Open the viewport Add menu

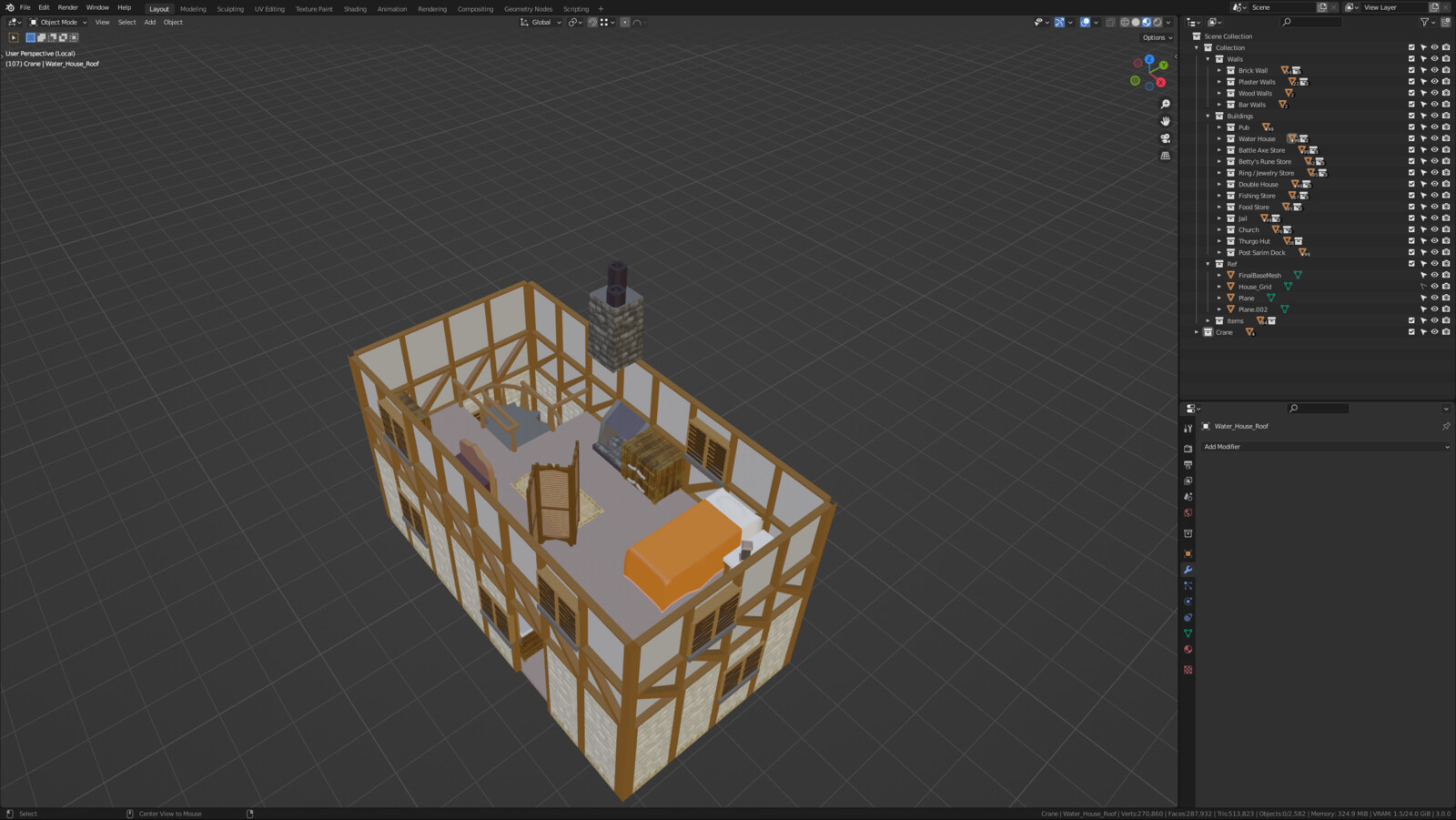150,22
